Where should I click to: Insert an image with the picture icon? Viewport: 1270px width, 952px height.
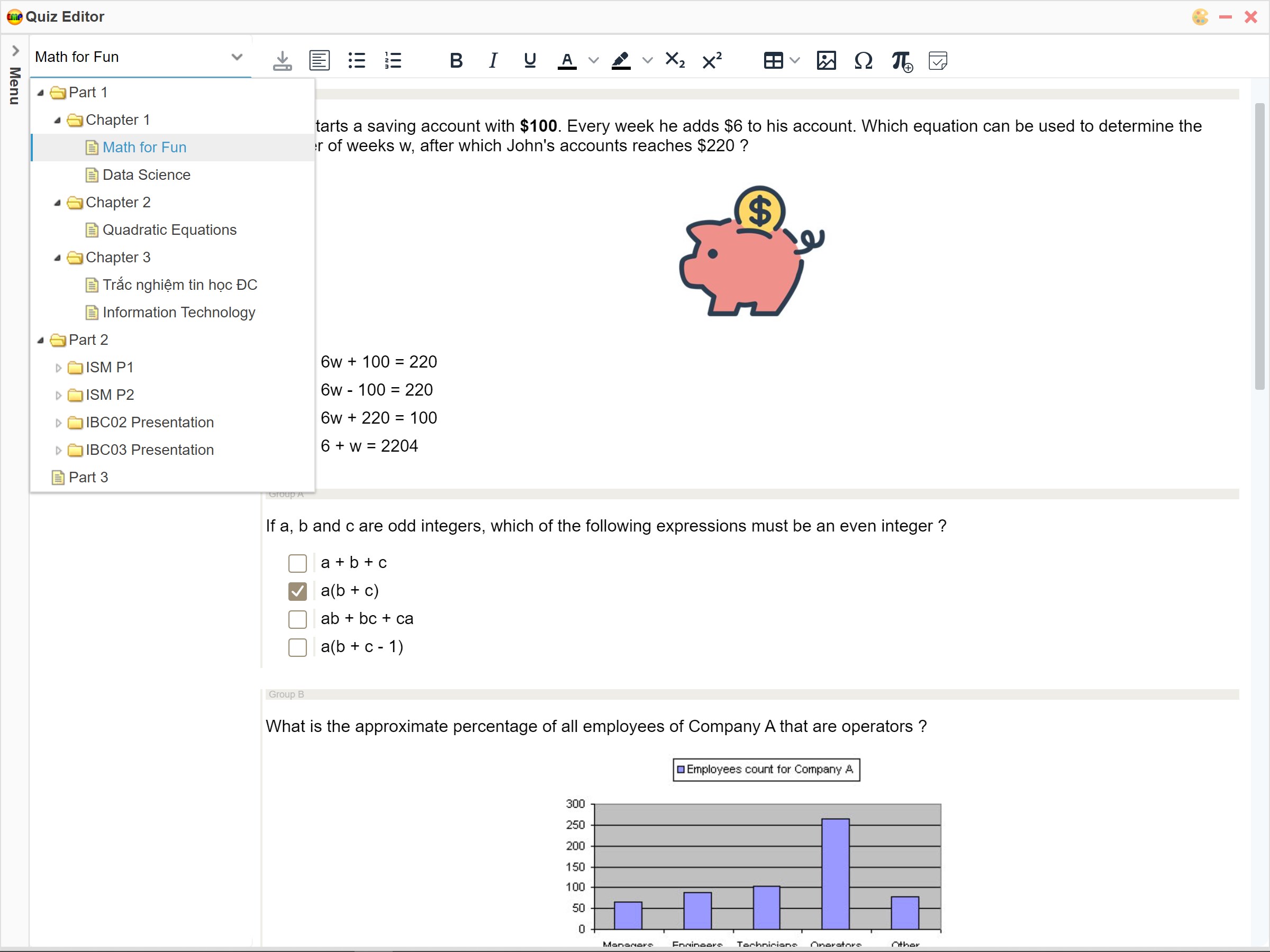(x=825, y=60)
